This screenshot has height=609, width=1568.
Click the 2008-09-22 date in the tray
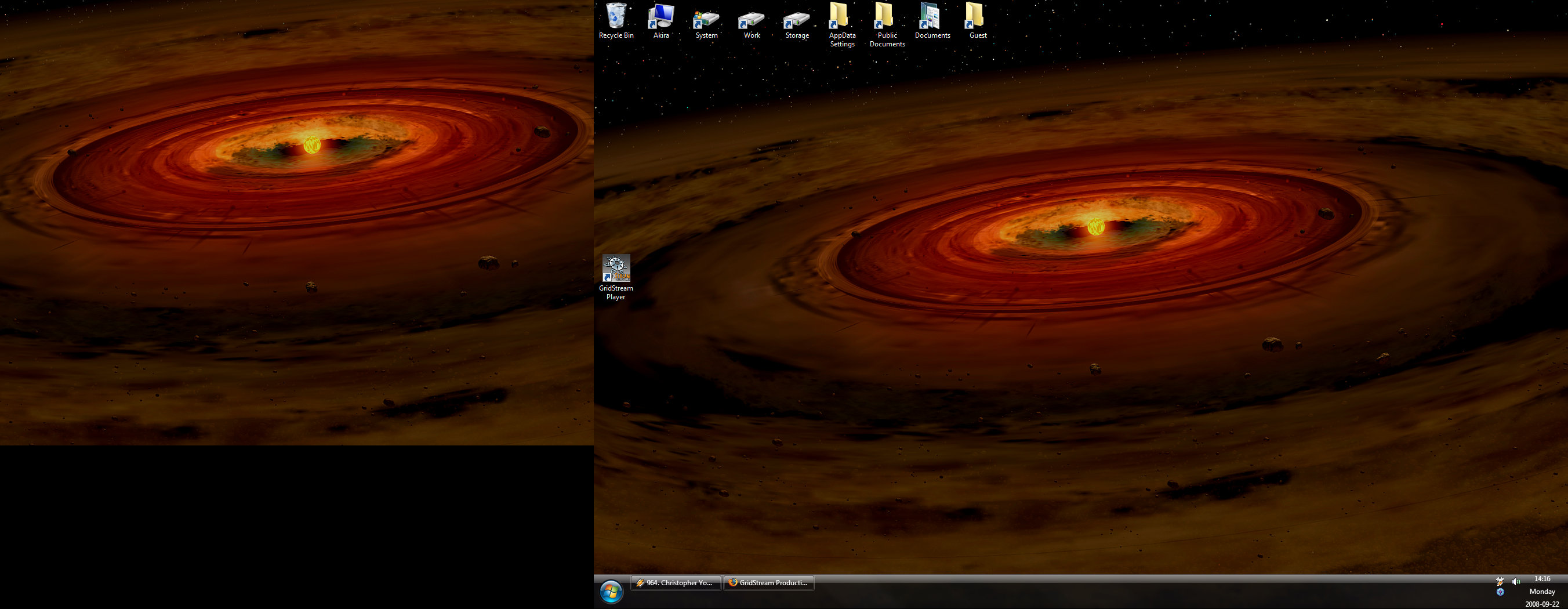(x=1542, y=604)
